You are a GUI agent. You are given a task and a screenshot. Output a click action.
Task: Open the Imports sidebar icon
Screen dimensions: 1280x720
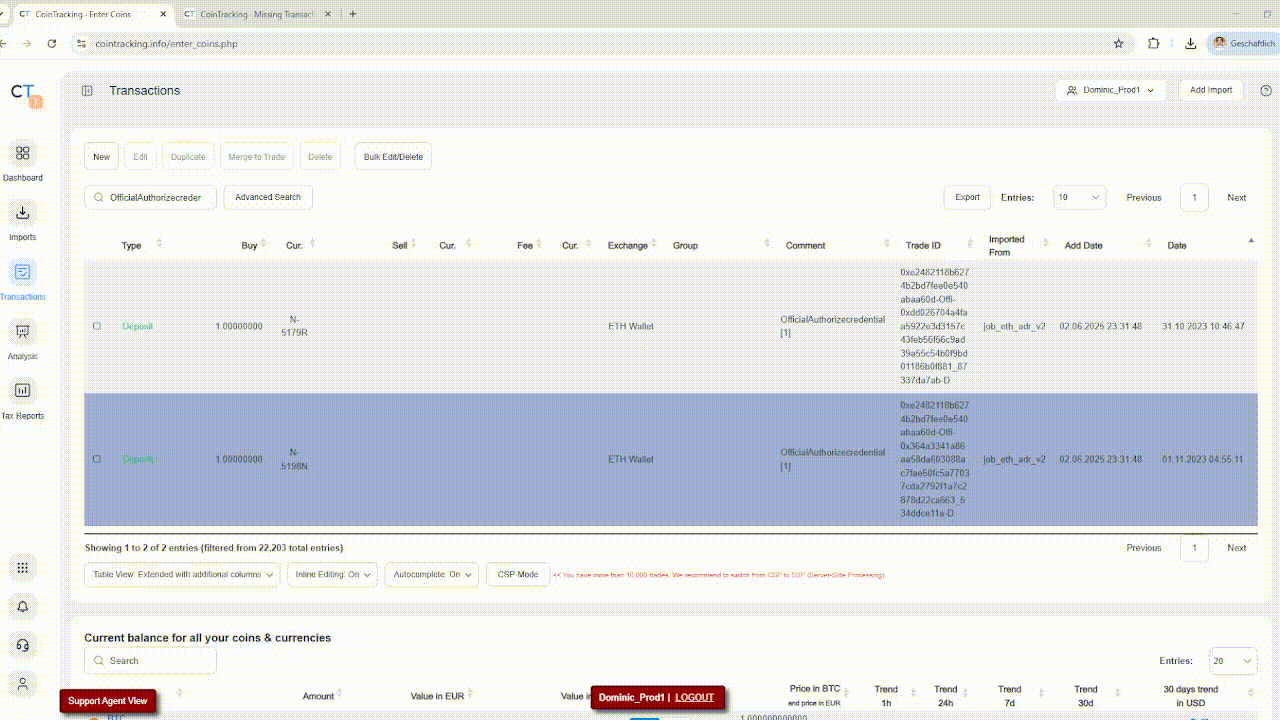coord(23,213)
